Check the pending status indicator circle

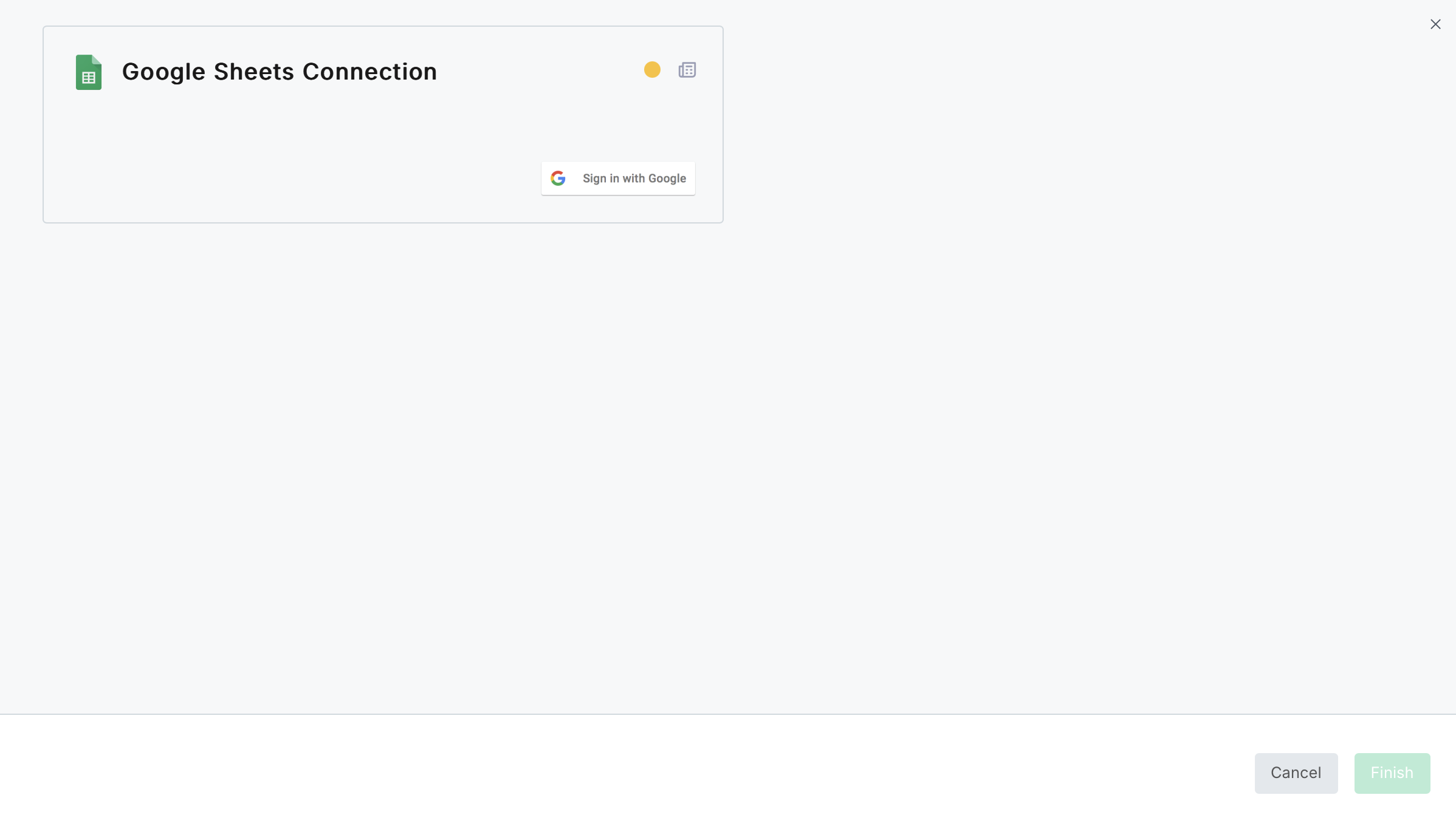[x=652, y=70]
